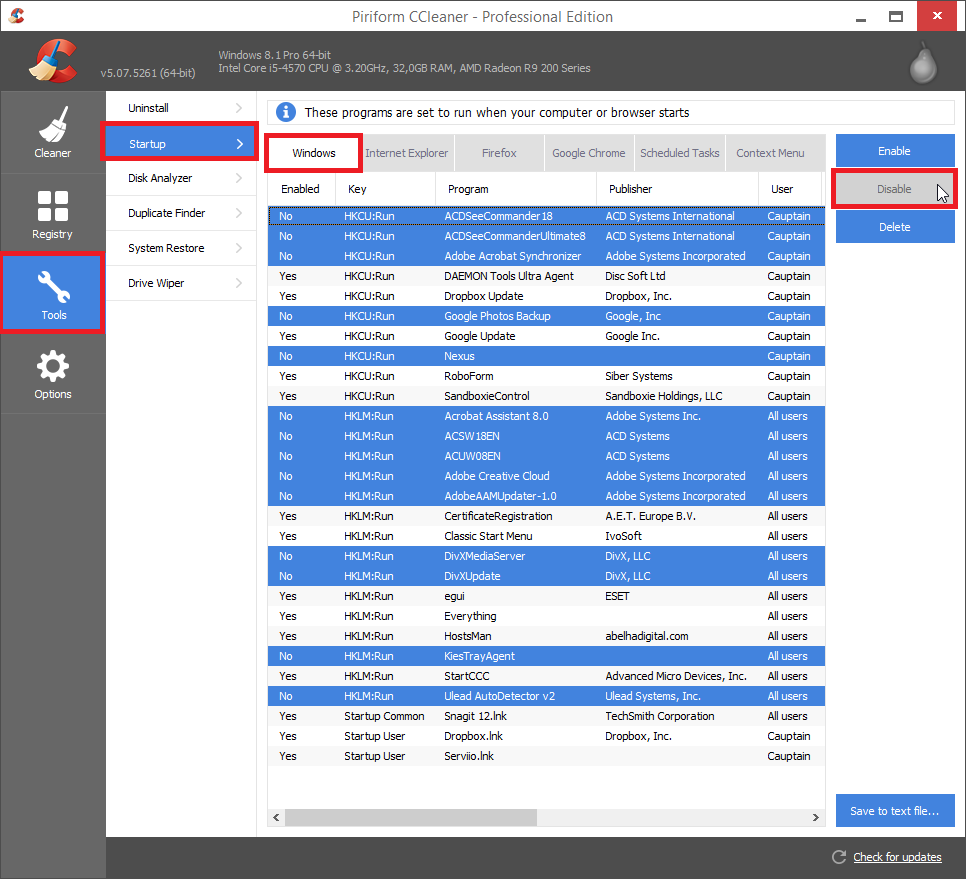Click the Delete button

pos(895,227)
